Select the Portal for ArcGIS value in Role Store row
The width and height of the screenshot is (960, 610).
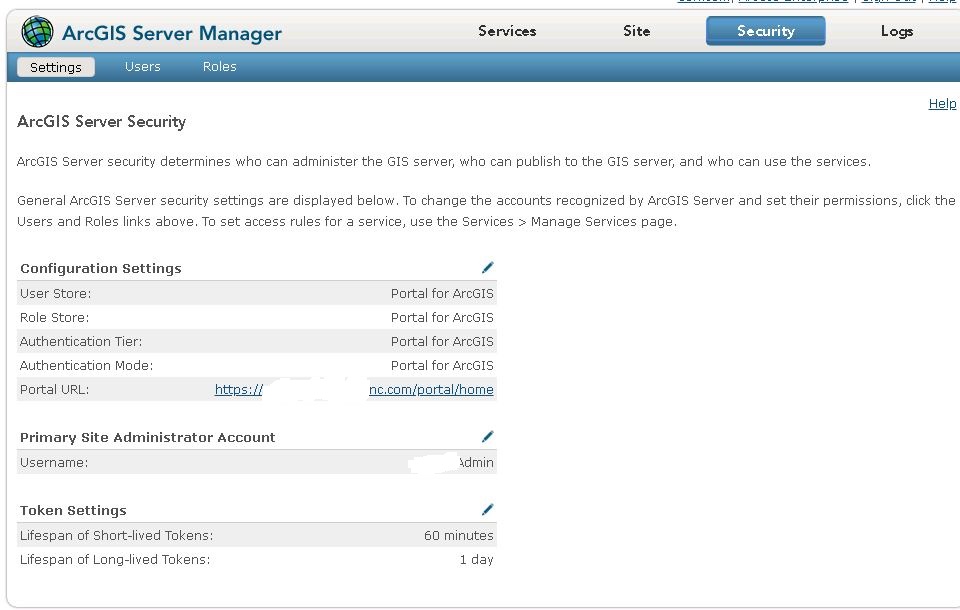(442, 317)
